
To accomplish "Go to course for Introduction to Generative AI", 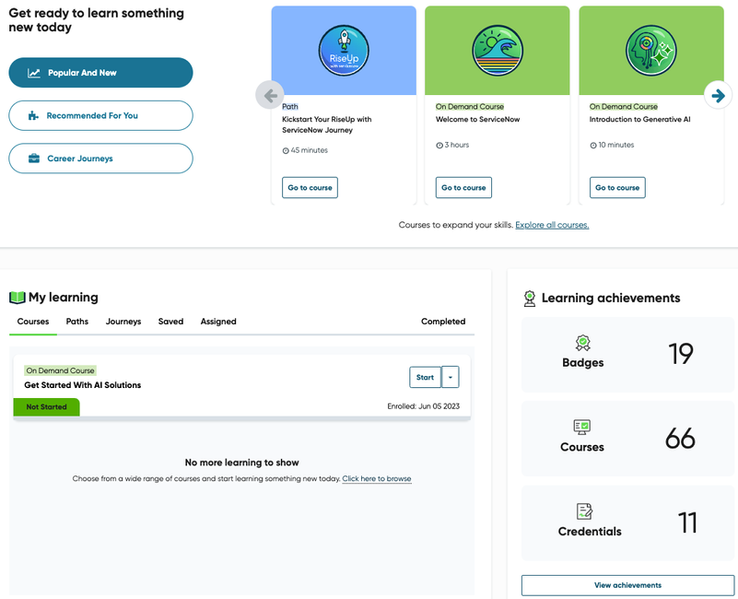I will pos(618,187).
